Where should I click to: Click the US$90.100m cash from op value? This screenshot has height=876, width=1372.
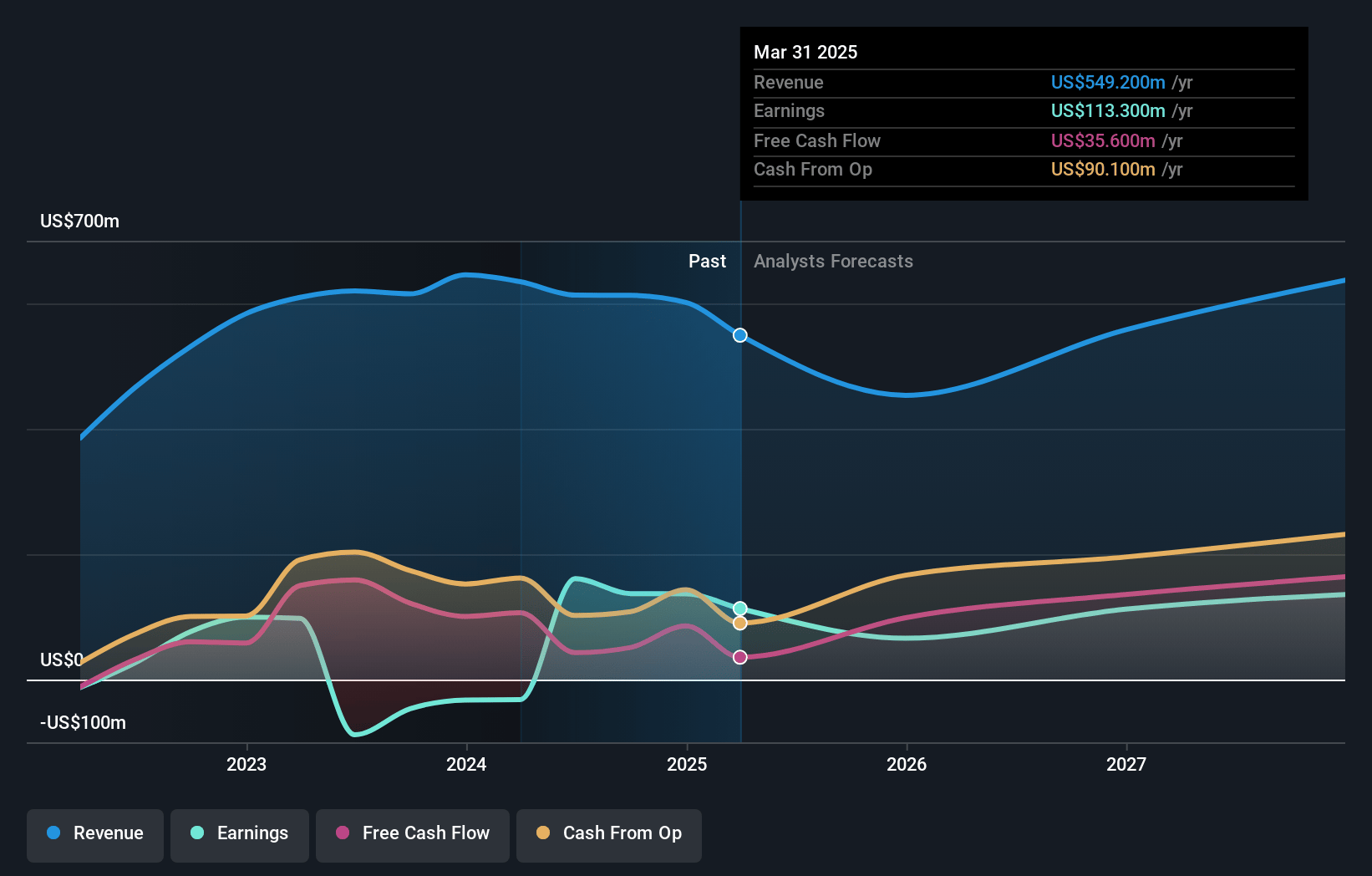[1103, 169]
